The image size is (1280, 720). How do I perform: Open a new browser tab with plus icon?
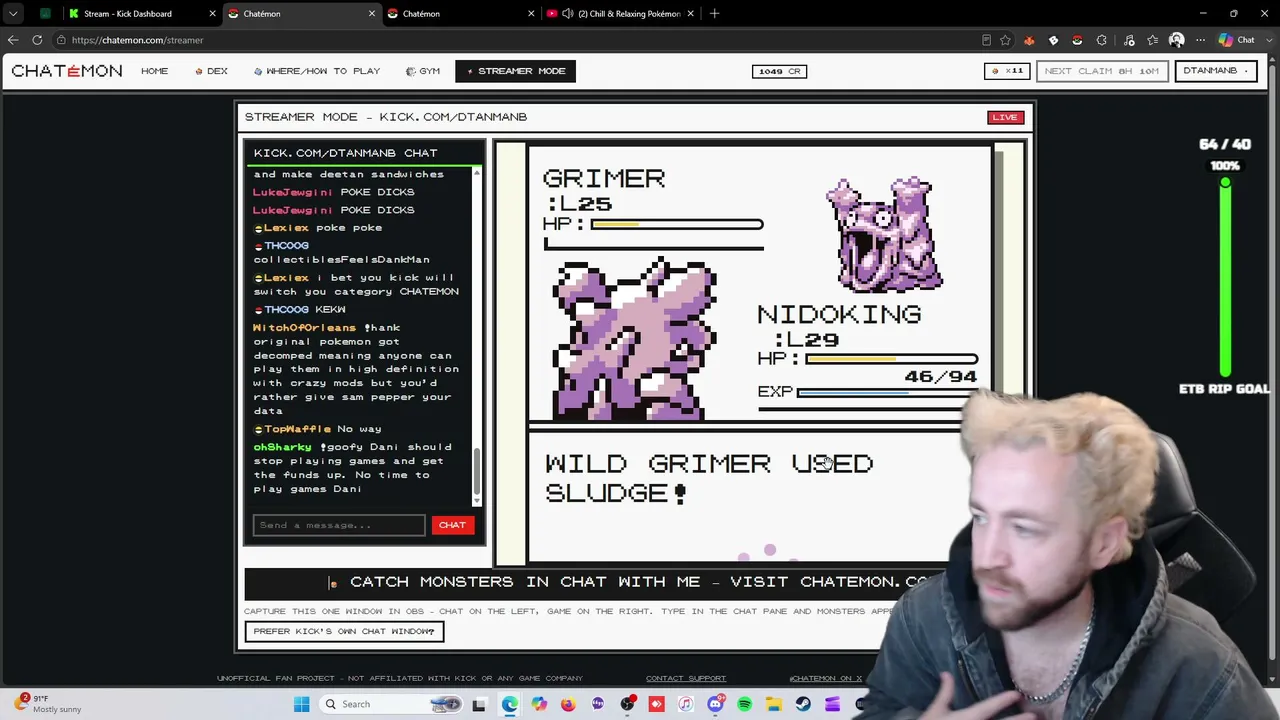714,14
